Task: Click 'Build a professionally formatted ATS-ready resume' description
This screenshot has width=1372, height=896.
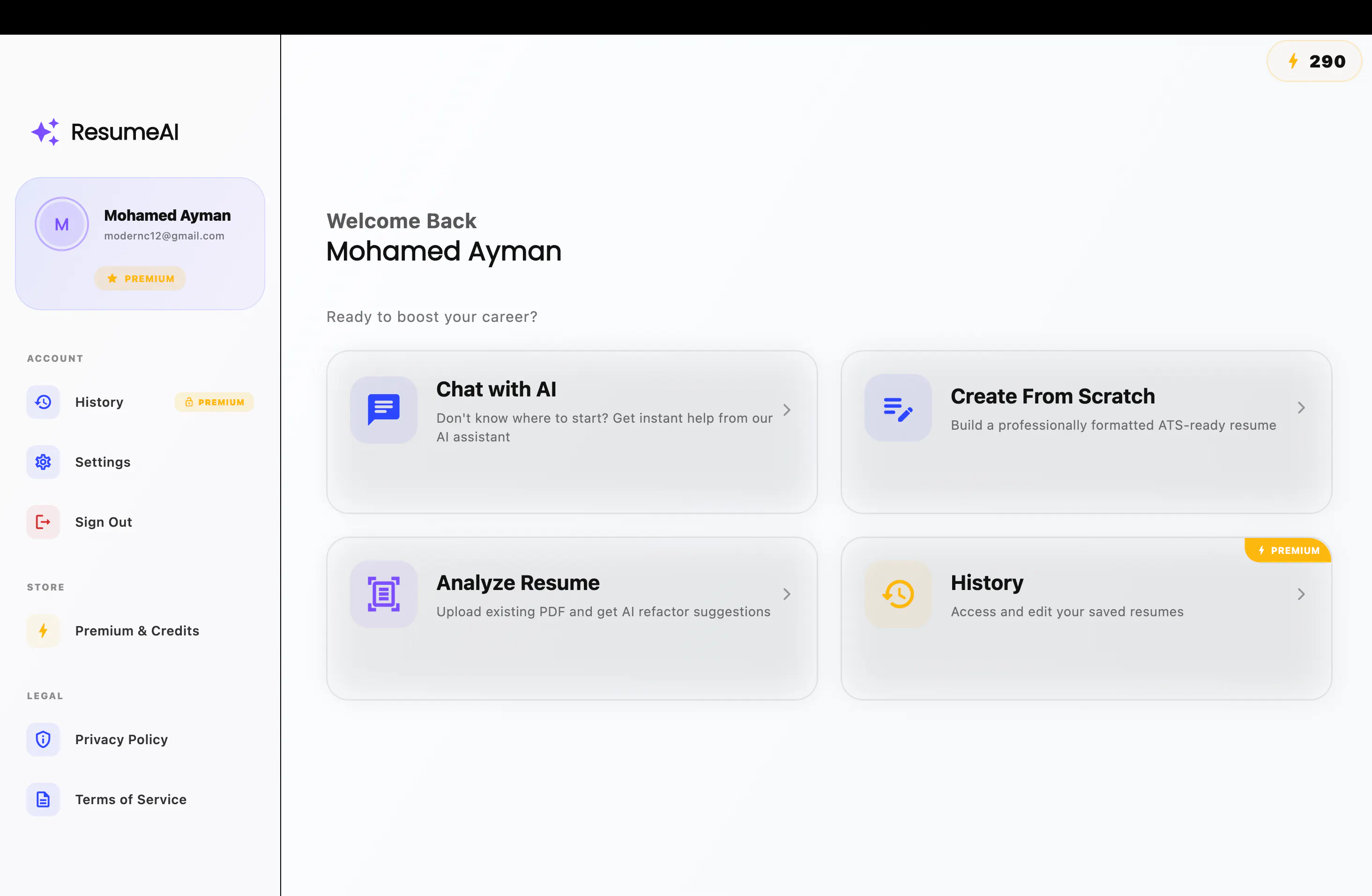Action: pos(1113,425)
